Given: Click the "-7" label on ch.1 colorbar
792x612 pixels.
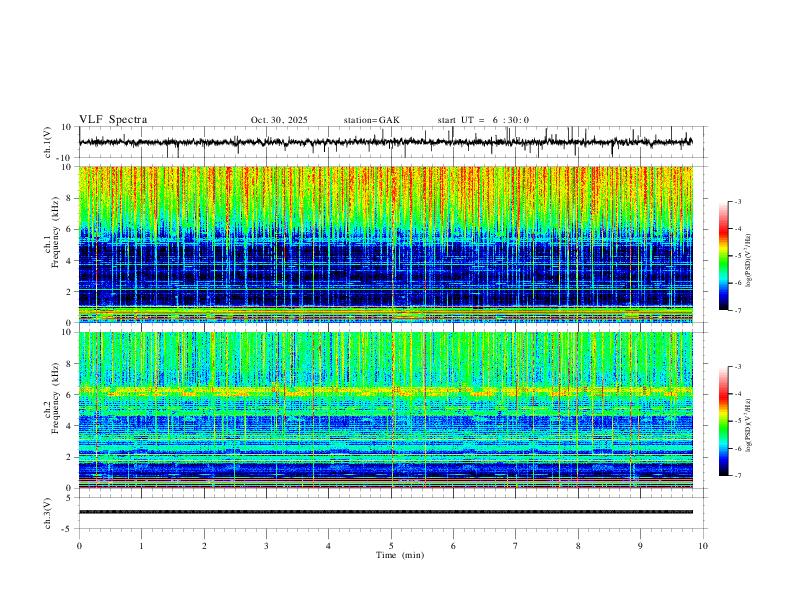Looking at the screenshot, I should (737, 311).
